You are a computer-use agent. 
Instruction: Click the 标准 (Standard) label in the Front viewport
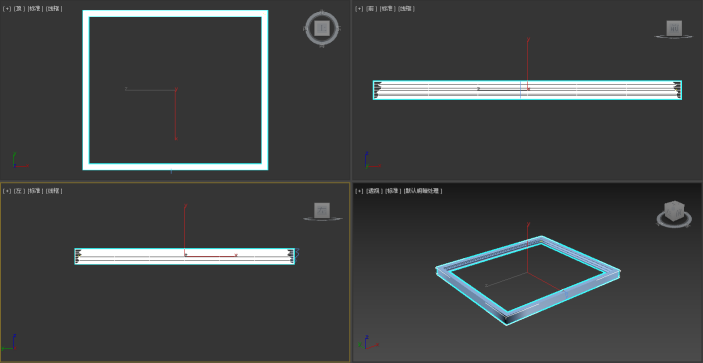(x=388, y=9)
